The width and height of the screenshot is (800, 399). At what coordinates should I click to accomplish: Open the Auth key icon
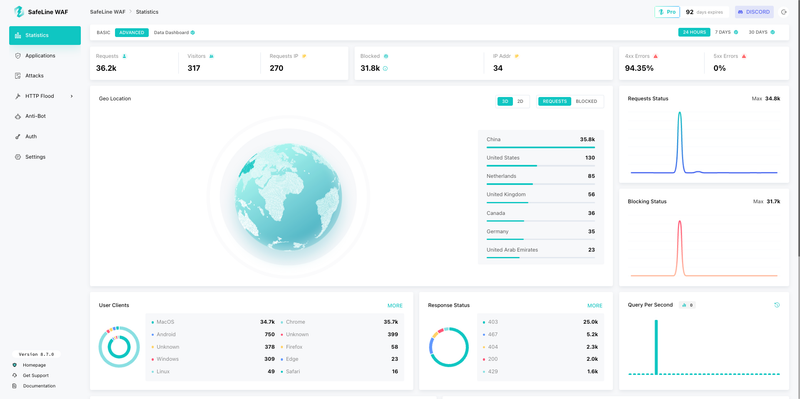point(18,136)
